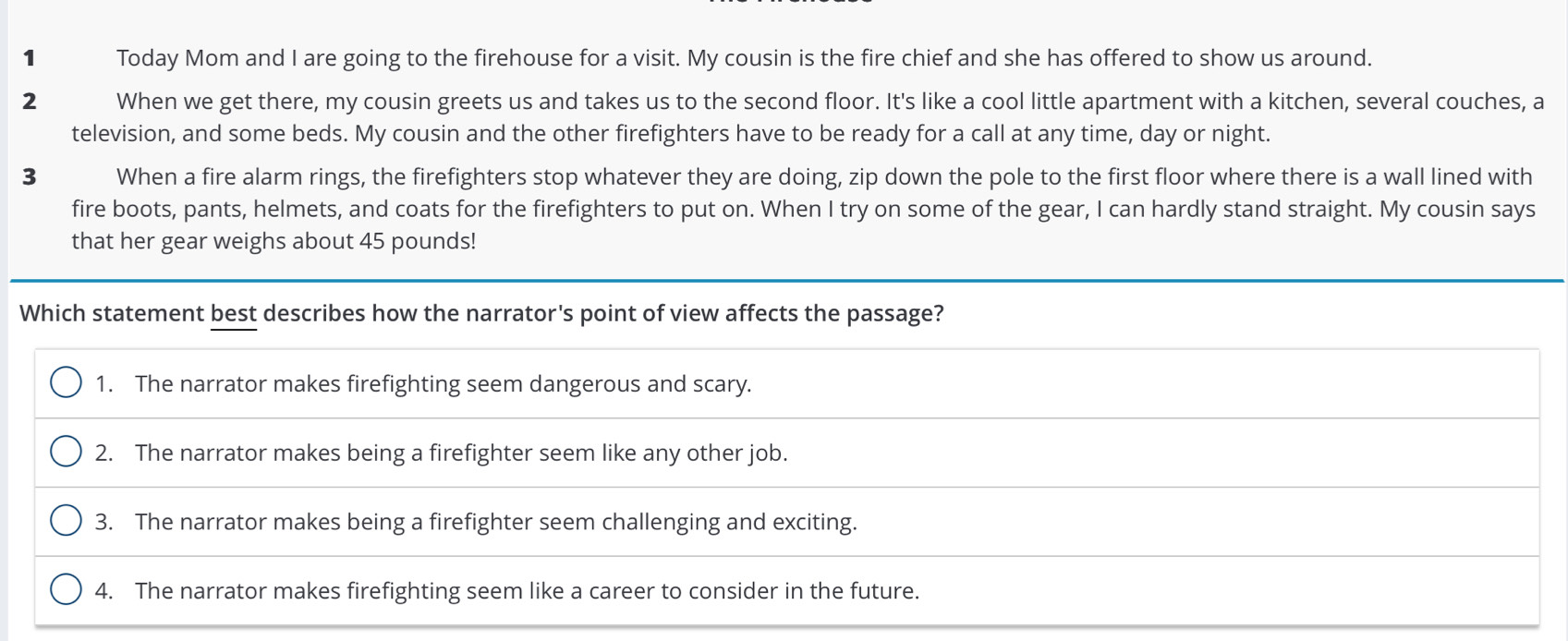Viewport: 1568px width, 641px height.
Task: Click paragraph number 3 marker
Action: click(30, 176)
